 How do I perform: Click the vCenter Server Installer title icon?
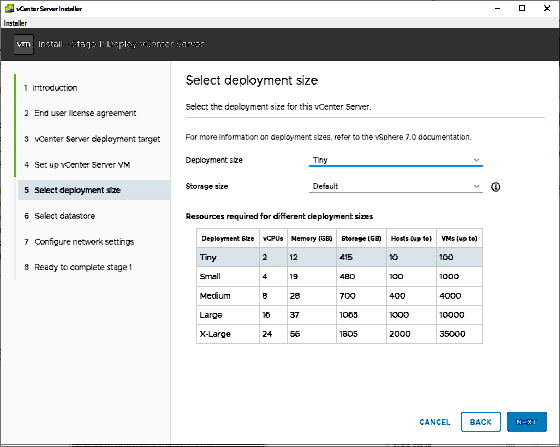(9, 9)
